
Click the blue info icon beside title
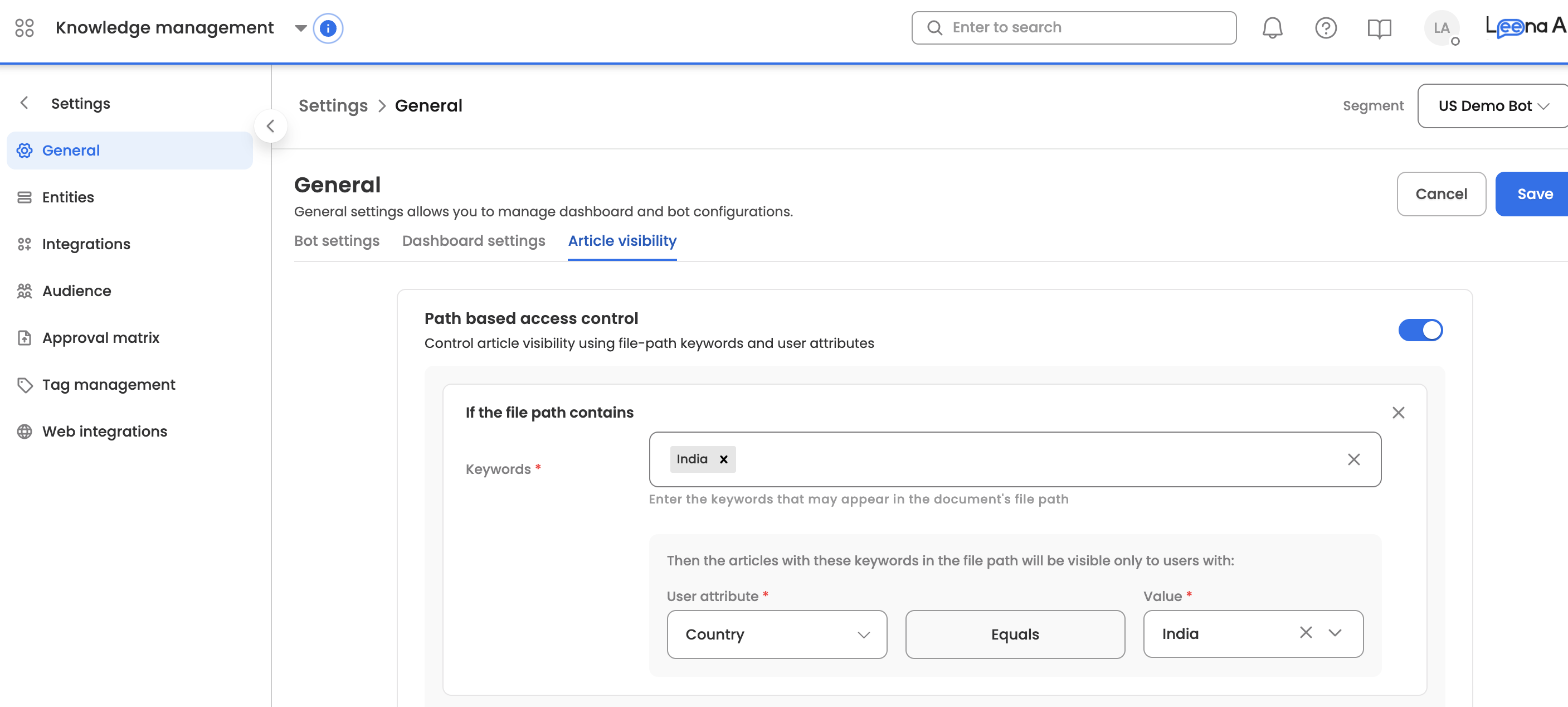click(328, 28)
